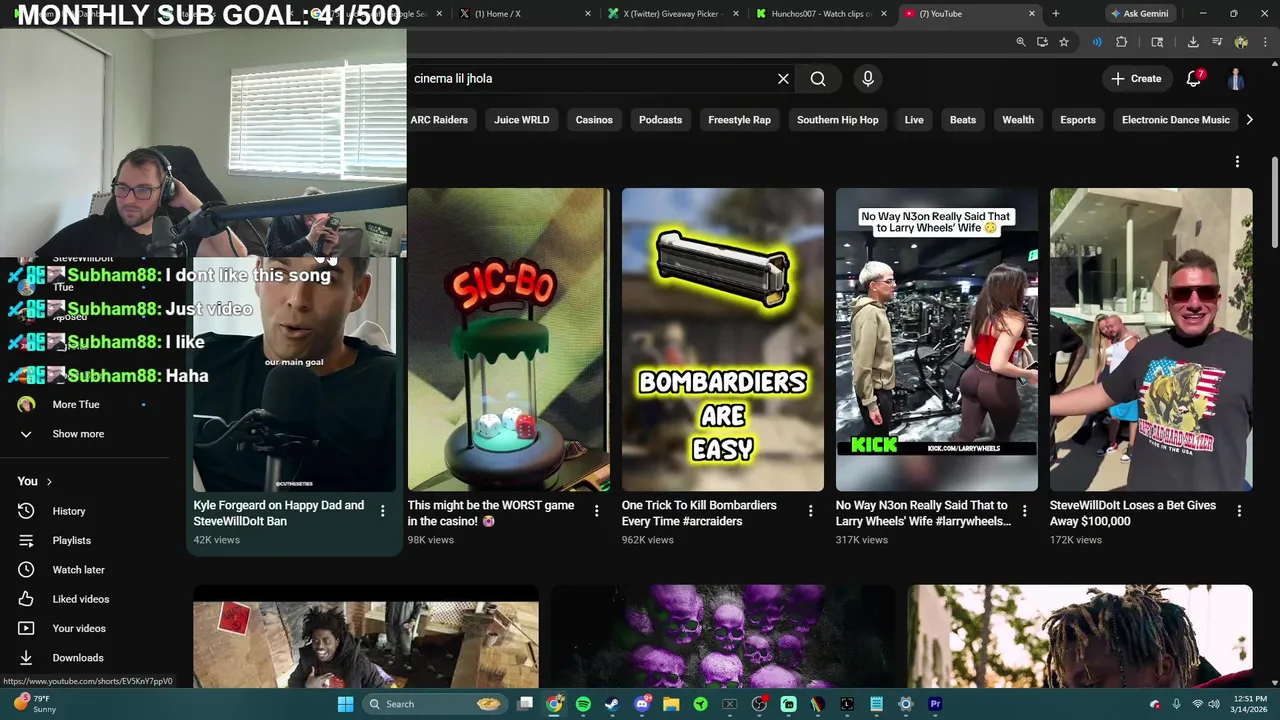
Task: Open the Windows taskbar Search box
Action: 435,704
